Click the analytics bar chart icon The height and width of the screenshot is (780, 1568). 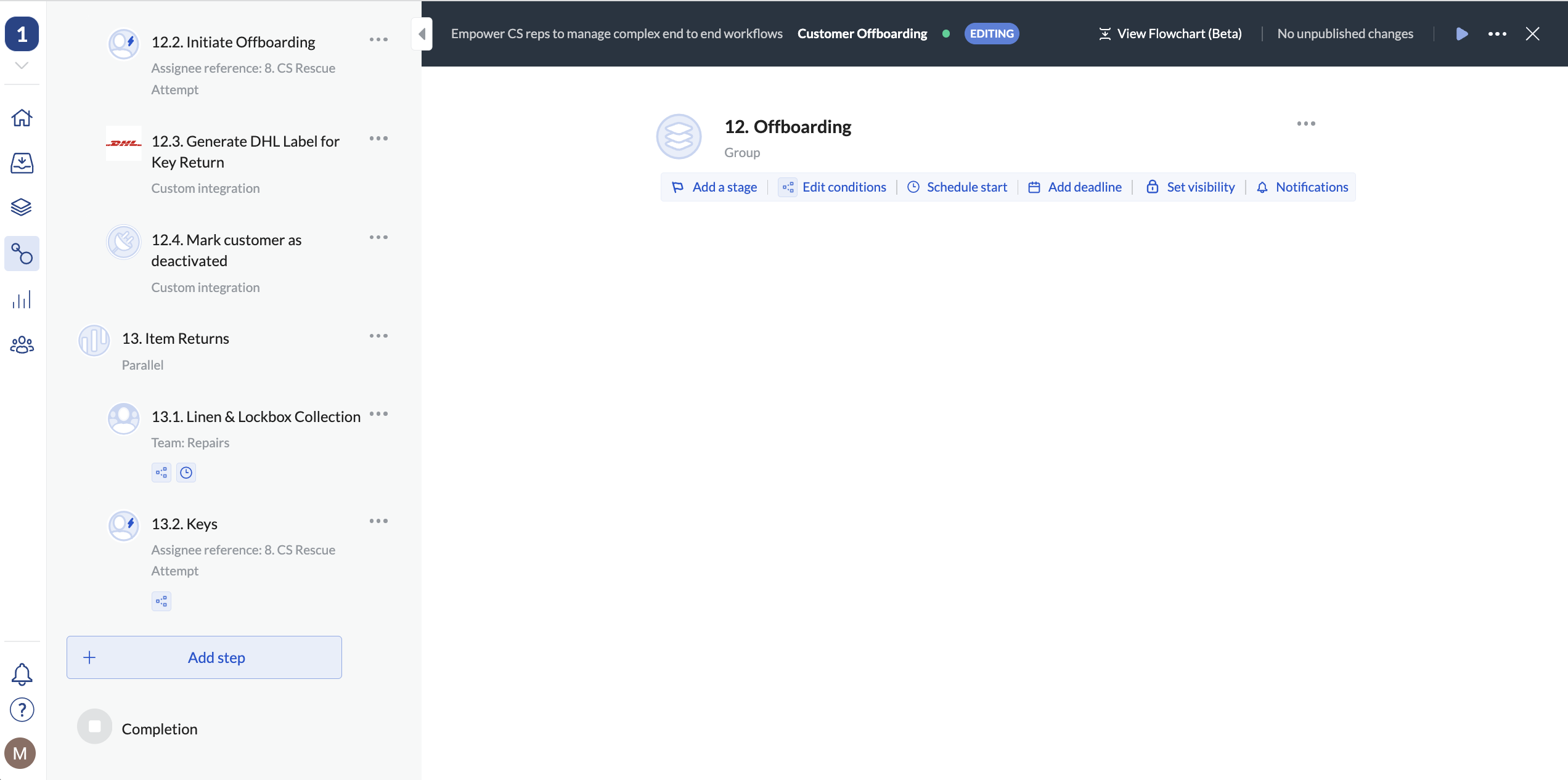(22, 300)
